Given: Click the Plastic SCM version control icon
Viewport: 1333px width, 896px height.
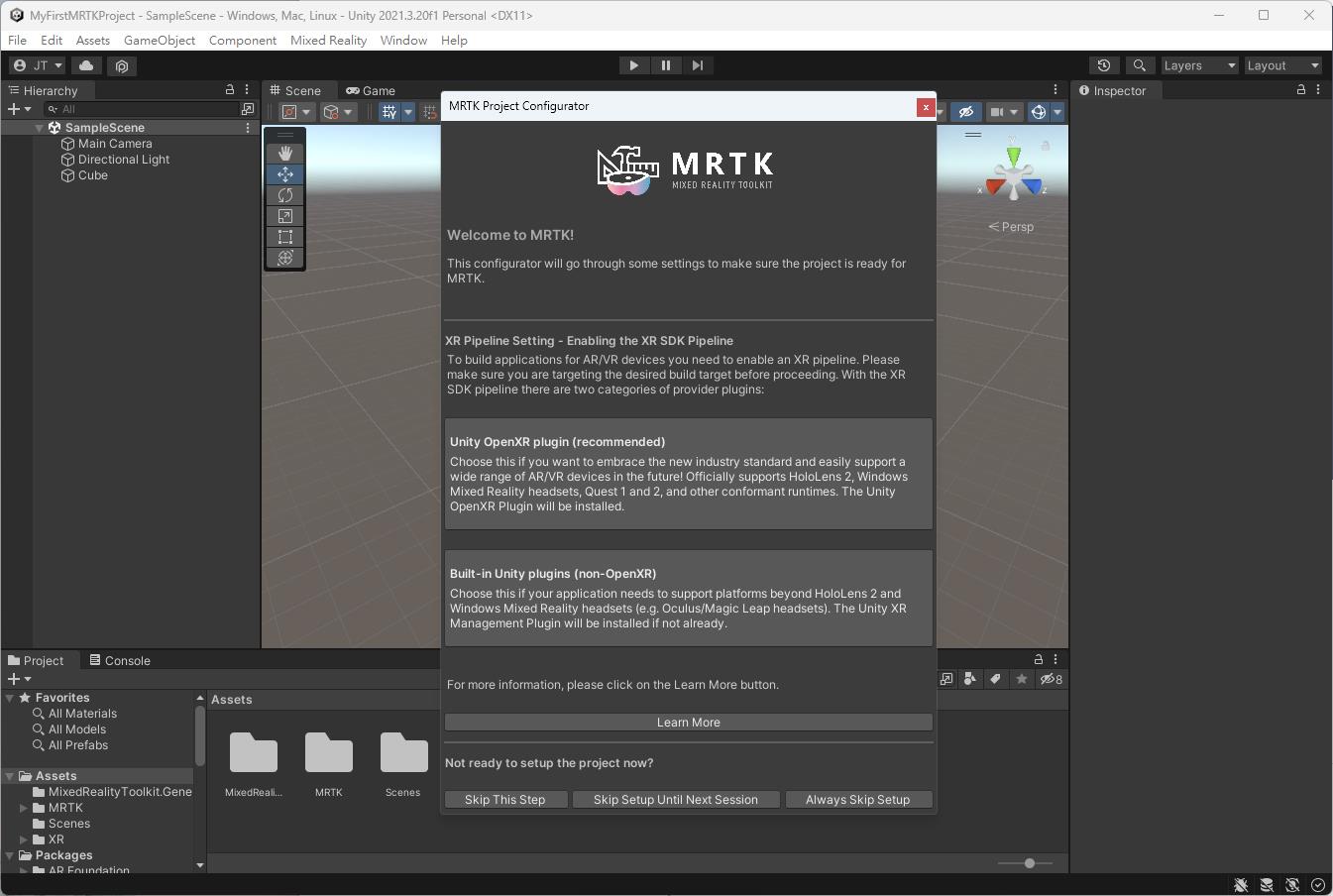Looking at the screenshot, I should coord(121,65).
